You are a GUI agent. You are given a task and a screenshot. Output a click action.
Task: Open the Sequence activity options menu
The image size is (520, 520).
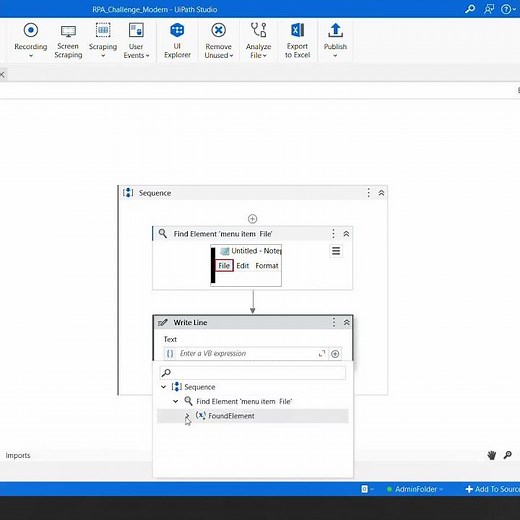(368, 193)
